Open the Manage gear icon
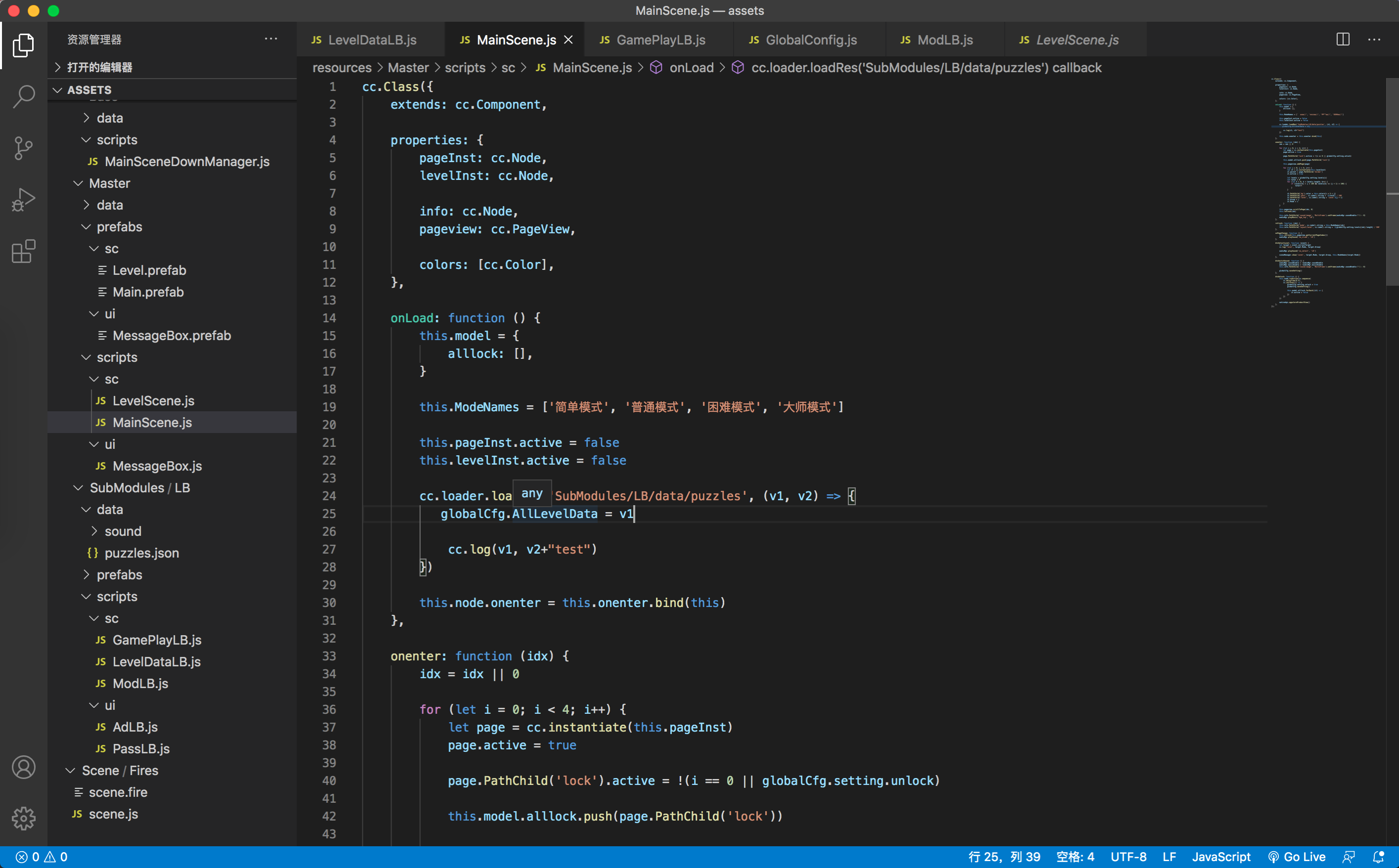The height and width of the screenshot is (868, 1399). pos(23,818)
